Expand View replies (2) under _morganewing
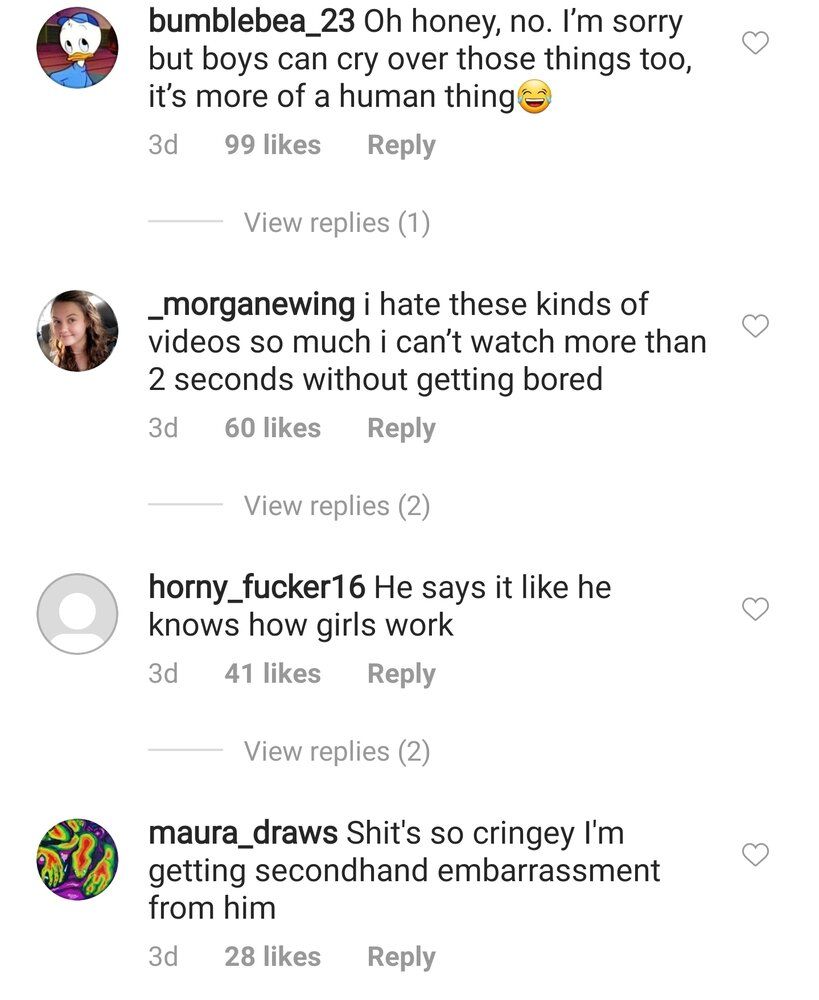 pyautogui.click(x=337, y=506)
